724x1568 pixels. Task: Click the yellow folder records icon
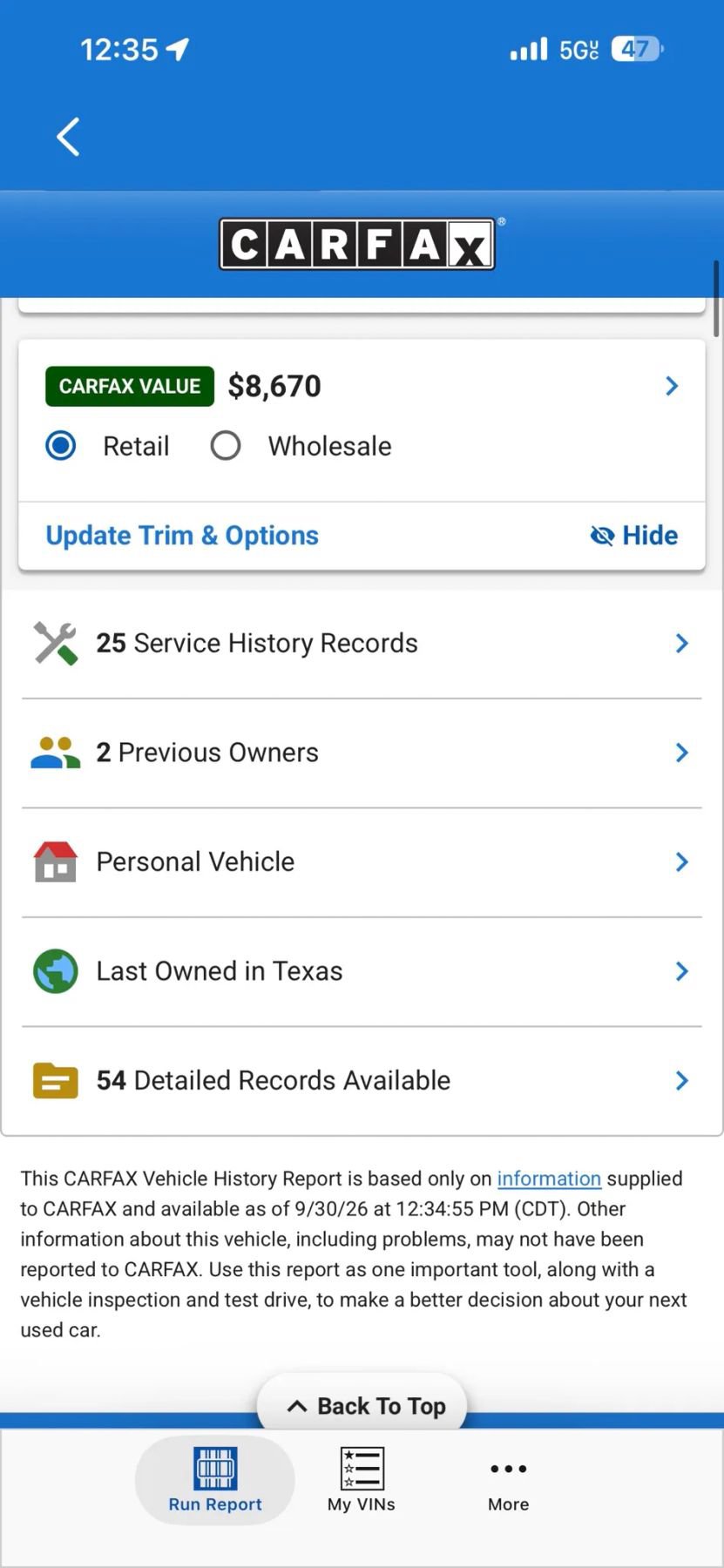point(56,1080)
